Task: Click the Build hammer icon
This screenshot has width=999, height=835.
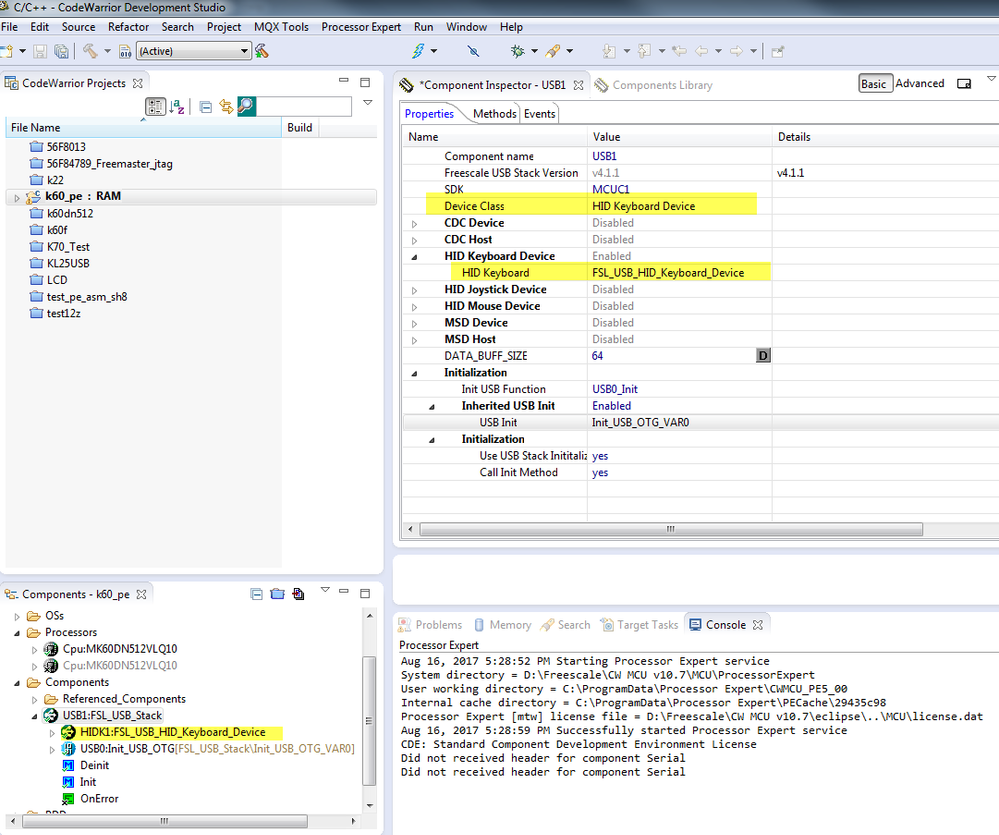Action: coord(90,51)
